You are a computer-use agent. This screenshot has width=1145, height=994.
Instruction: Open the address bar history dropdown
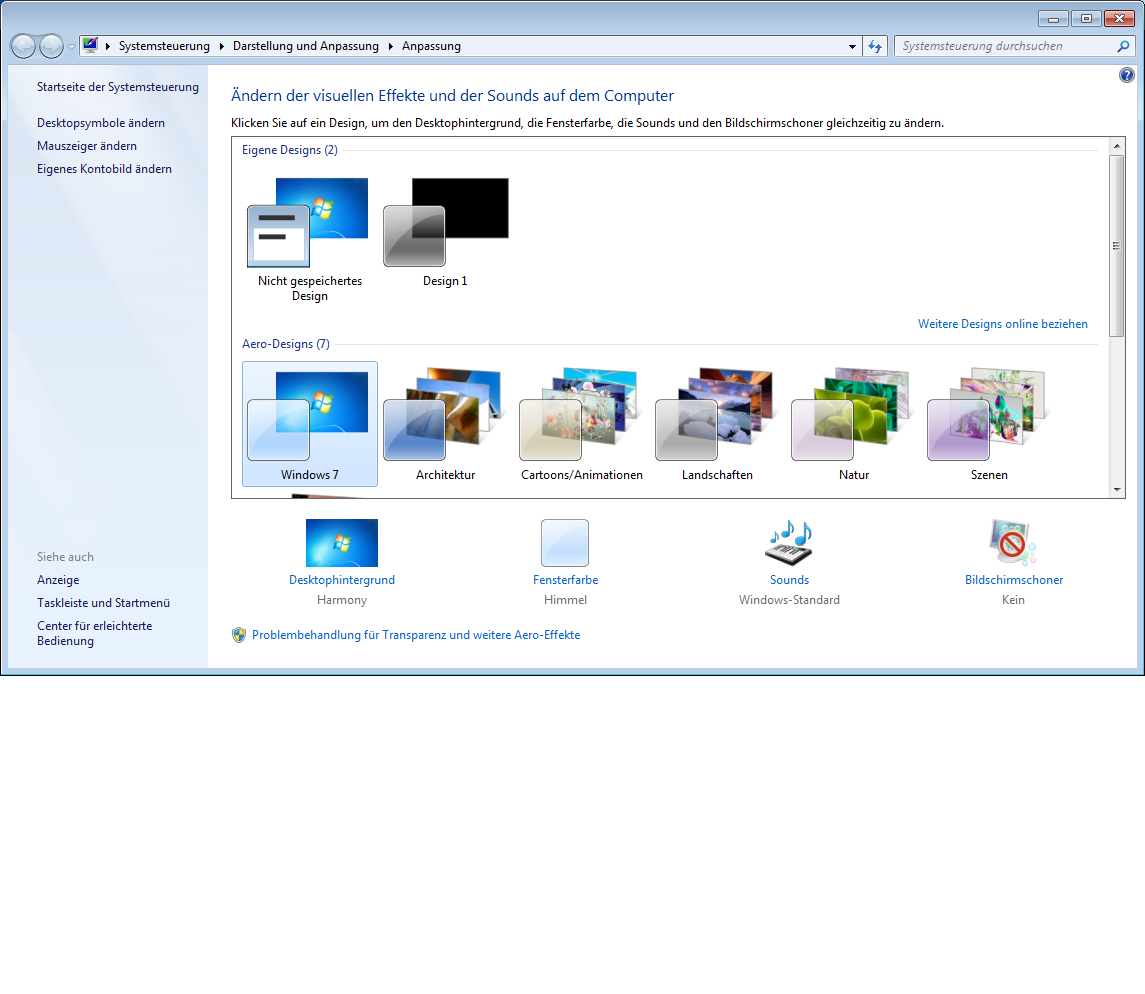852,46
